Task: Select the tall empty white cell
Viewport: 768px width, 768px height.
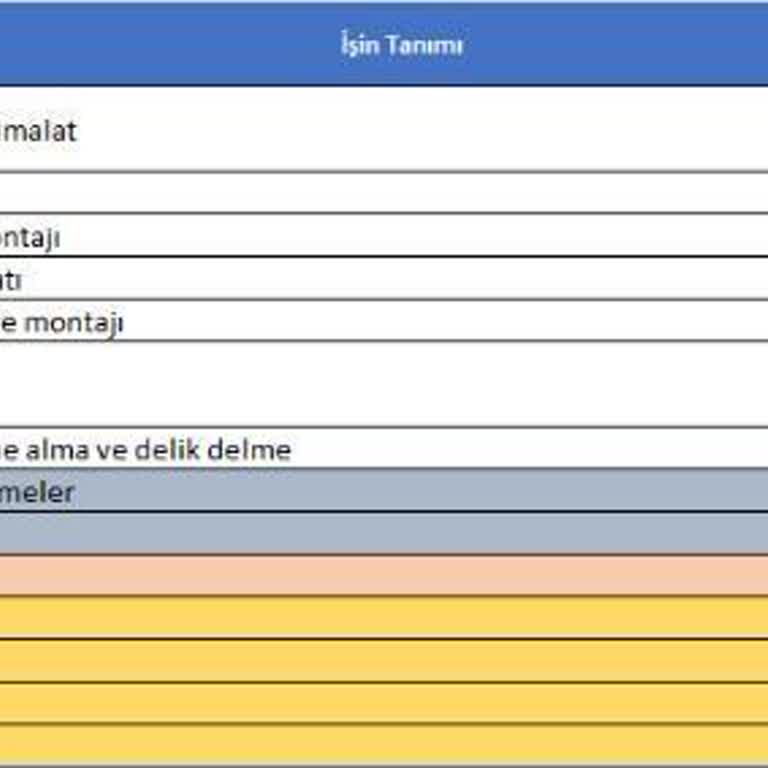Action: [384, 384]
